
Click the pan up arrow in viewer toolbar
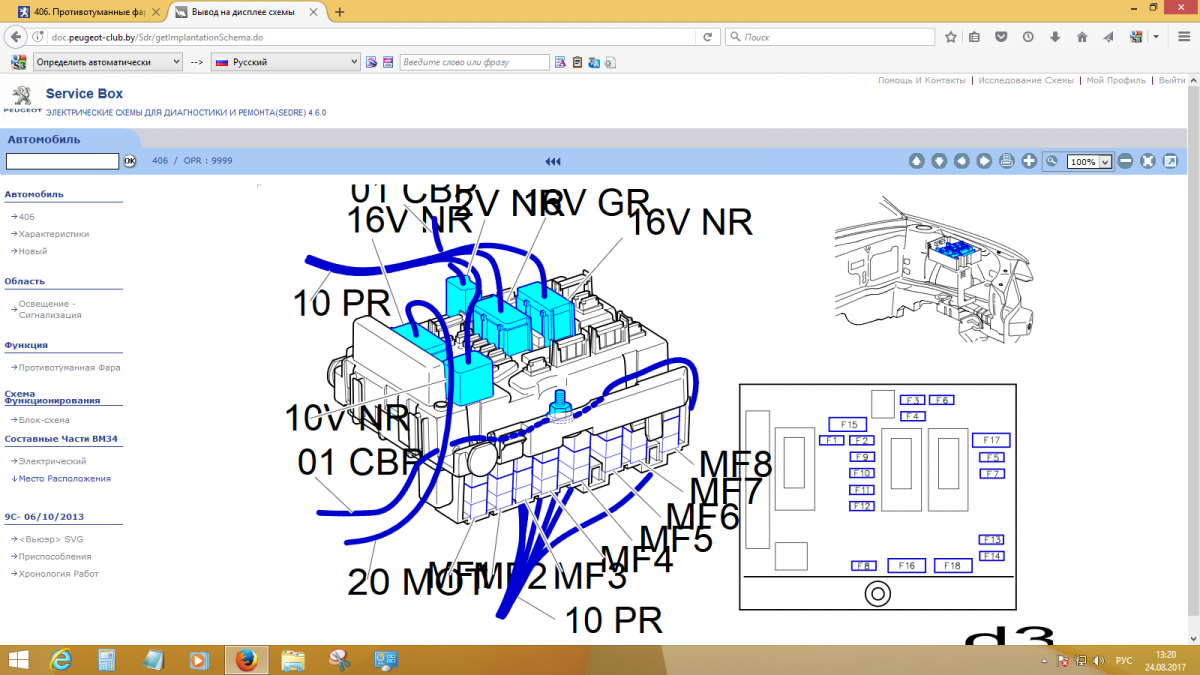click(x=917, y=161)
